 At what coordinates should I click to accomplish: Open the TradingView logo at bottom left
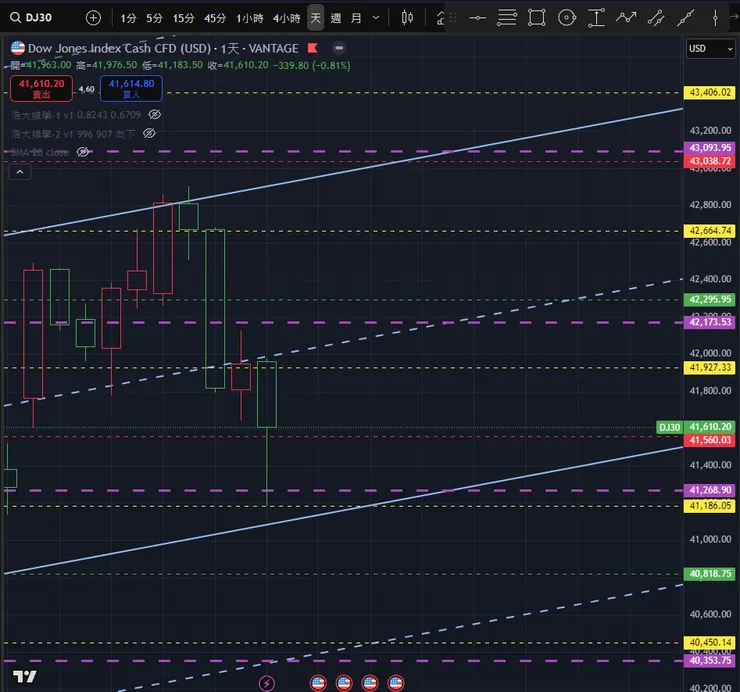[25, 676]
